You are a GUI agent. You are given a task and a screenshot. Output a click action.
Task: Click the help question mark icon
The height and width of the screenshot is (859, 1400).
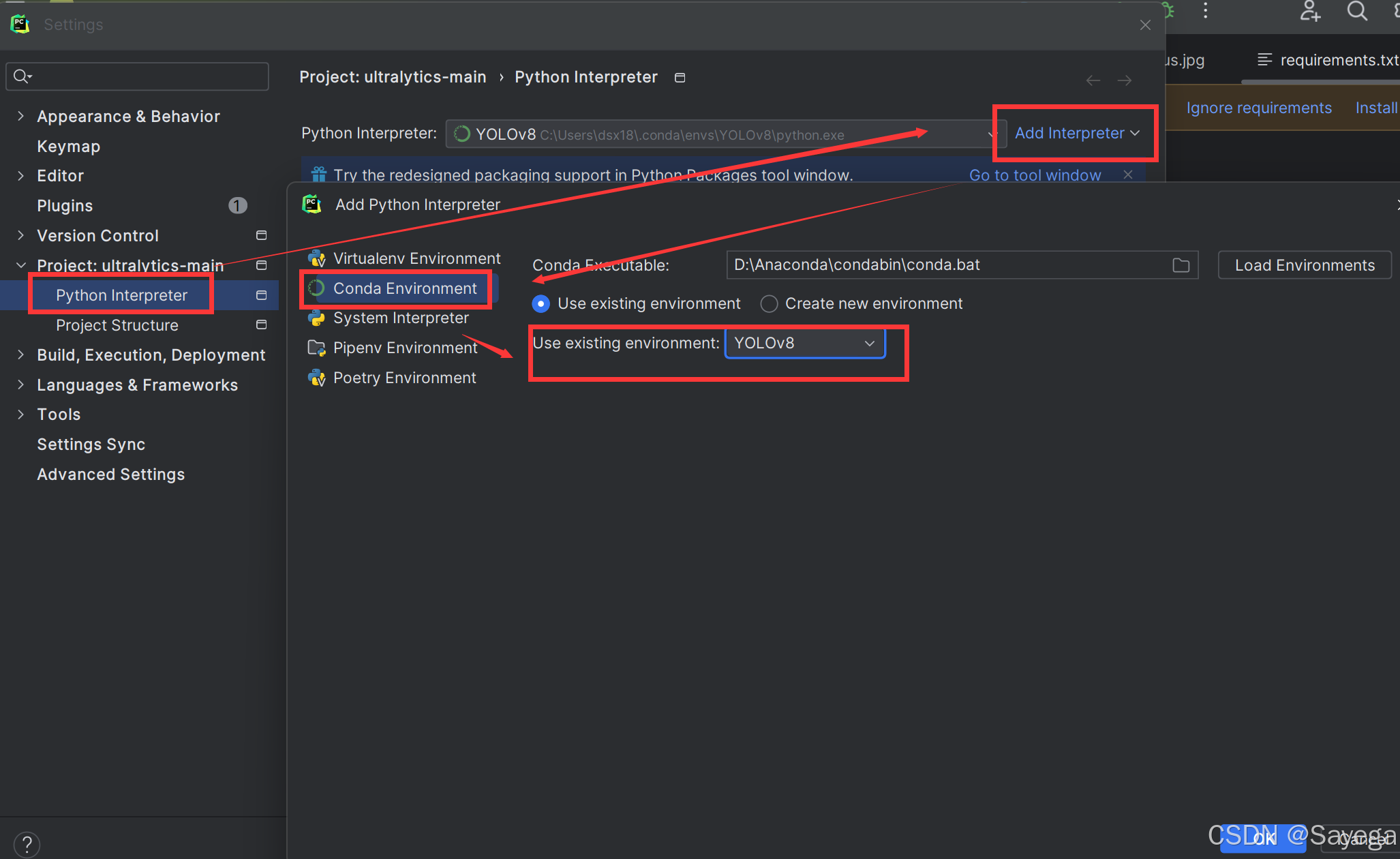click(x=27, y=845)
